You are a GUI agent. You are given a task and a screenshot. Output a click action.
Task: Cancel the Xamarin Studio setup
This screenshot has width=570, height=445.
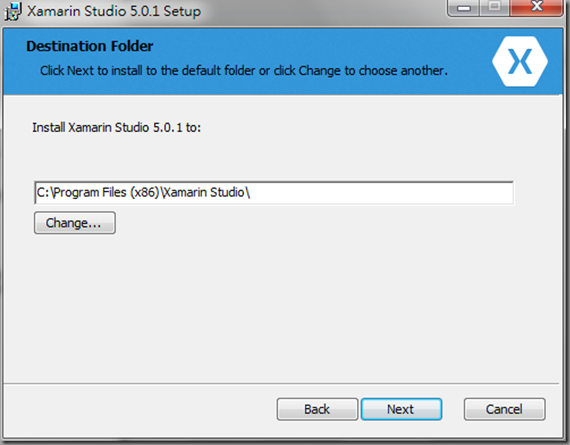(505, 409)
